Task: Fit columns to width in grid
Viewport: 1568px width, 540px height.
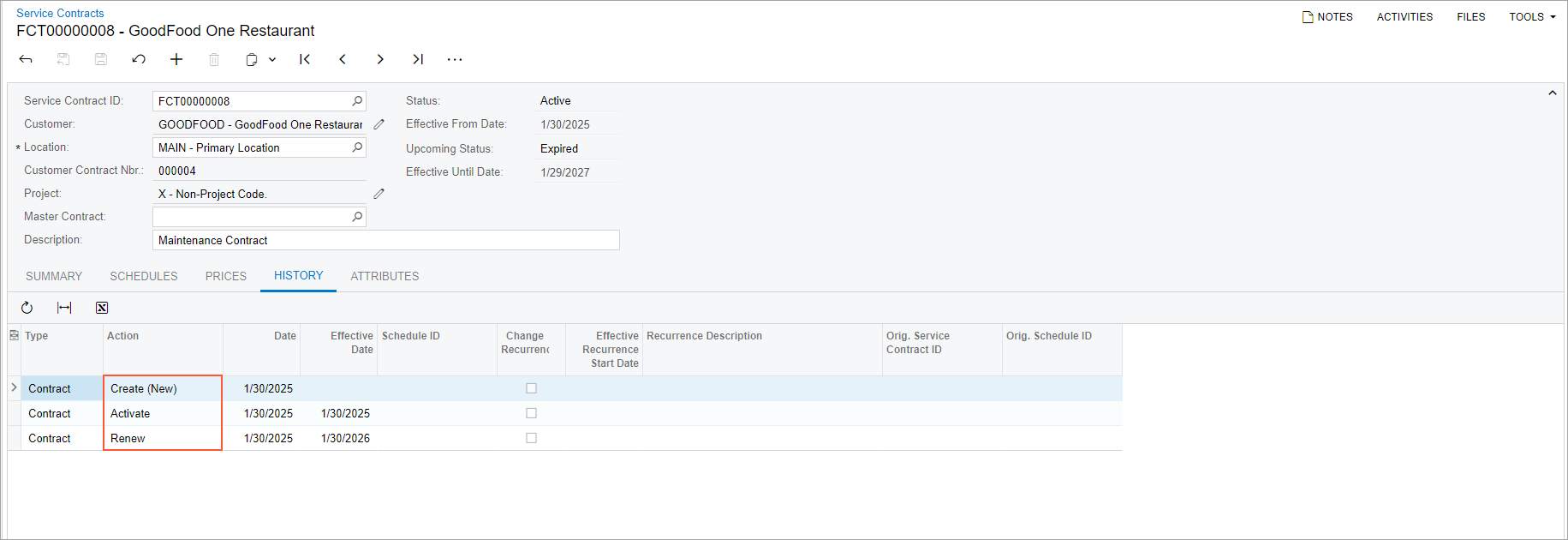Action: (64, 308)
